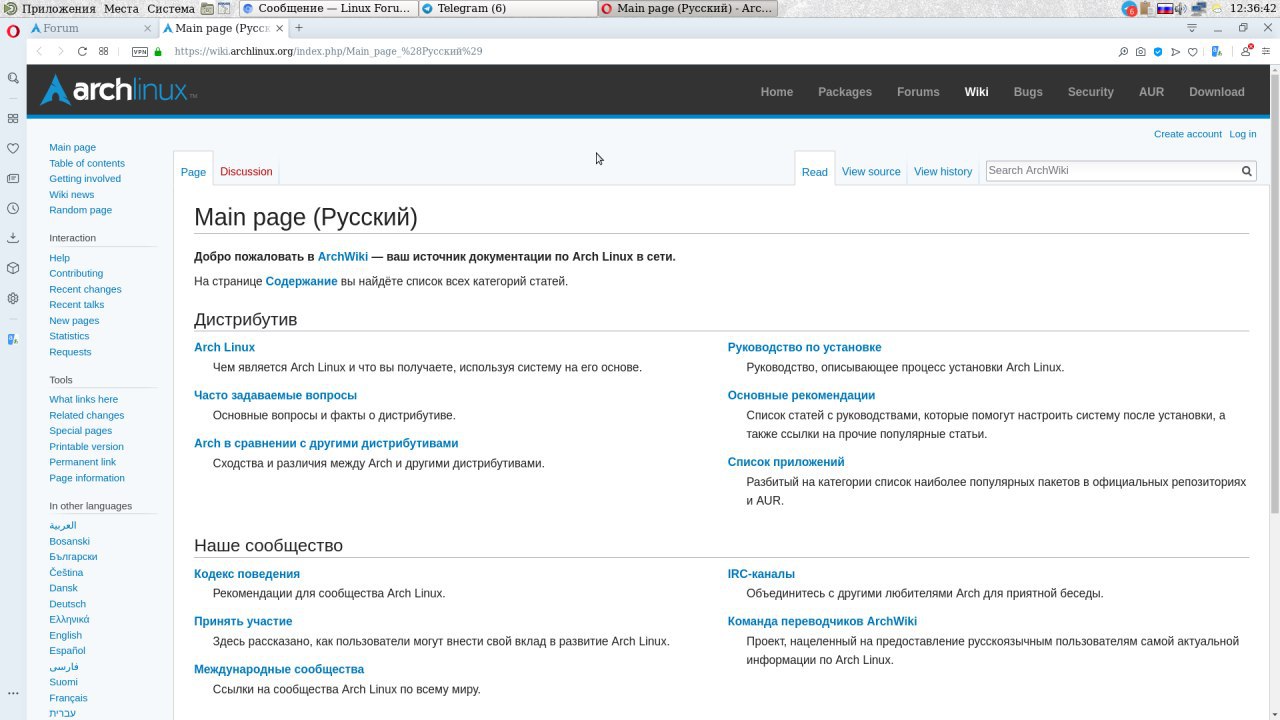Open the IRC-каналы link
1280x720 pixels.
[761, 574]
